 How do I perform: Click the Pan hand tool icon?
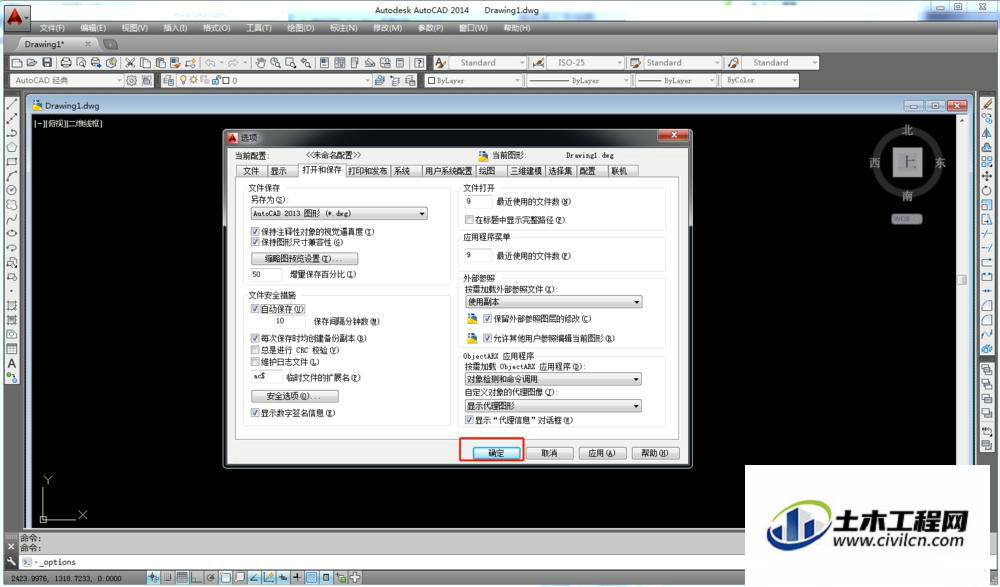click(260, 63)
